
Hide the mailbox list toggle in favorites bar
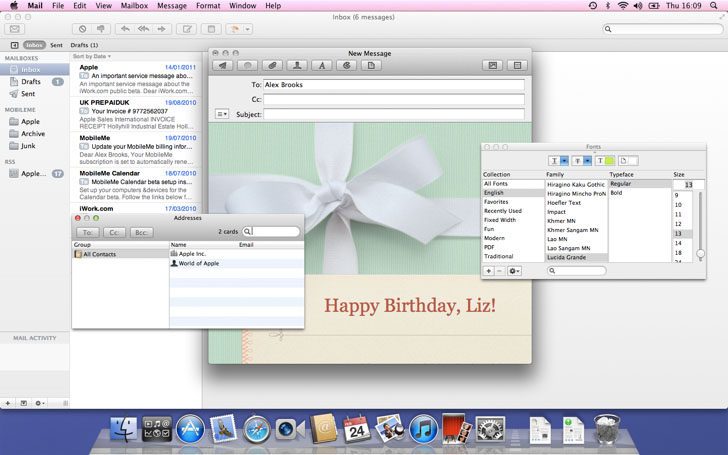(14, 45)
